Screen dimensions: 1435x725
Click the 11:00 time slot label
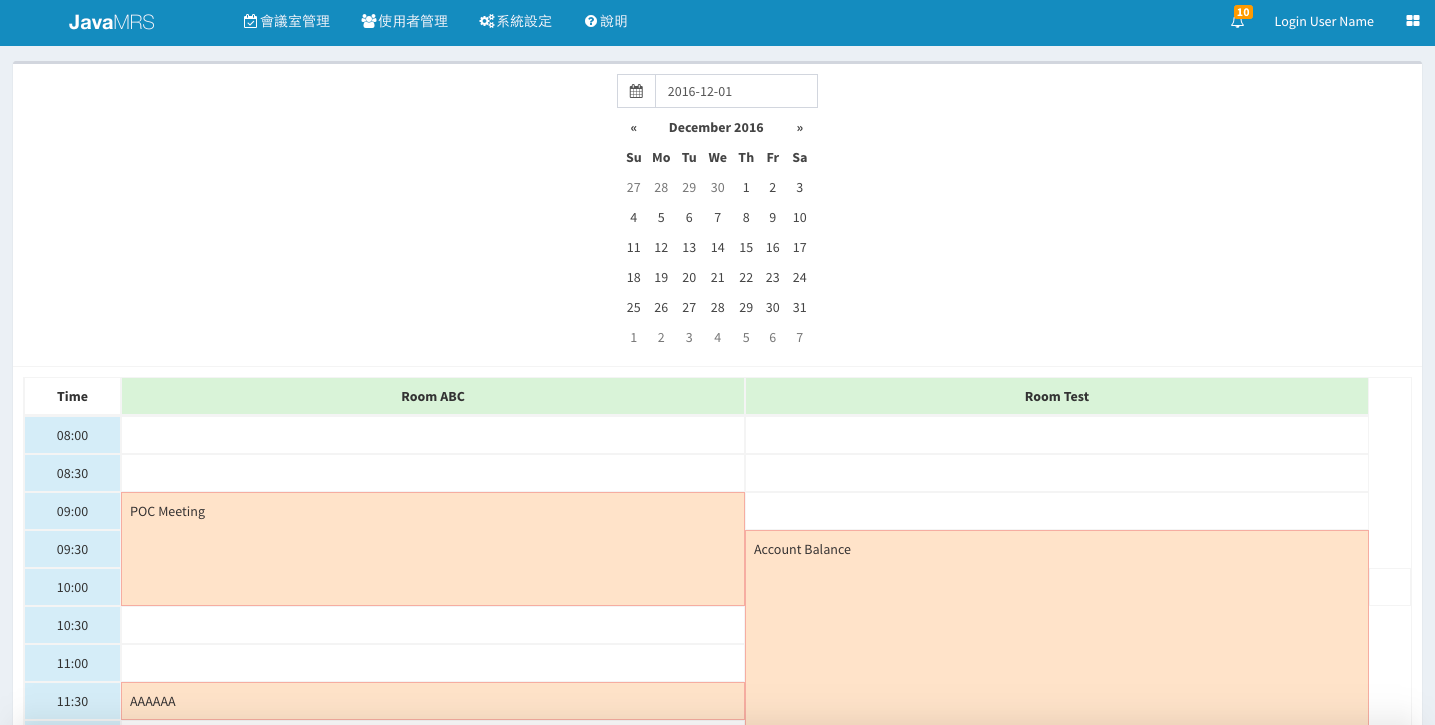pyautogui.click(x=72, y=664)
